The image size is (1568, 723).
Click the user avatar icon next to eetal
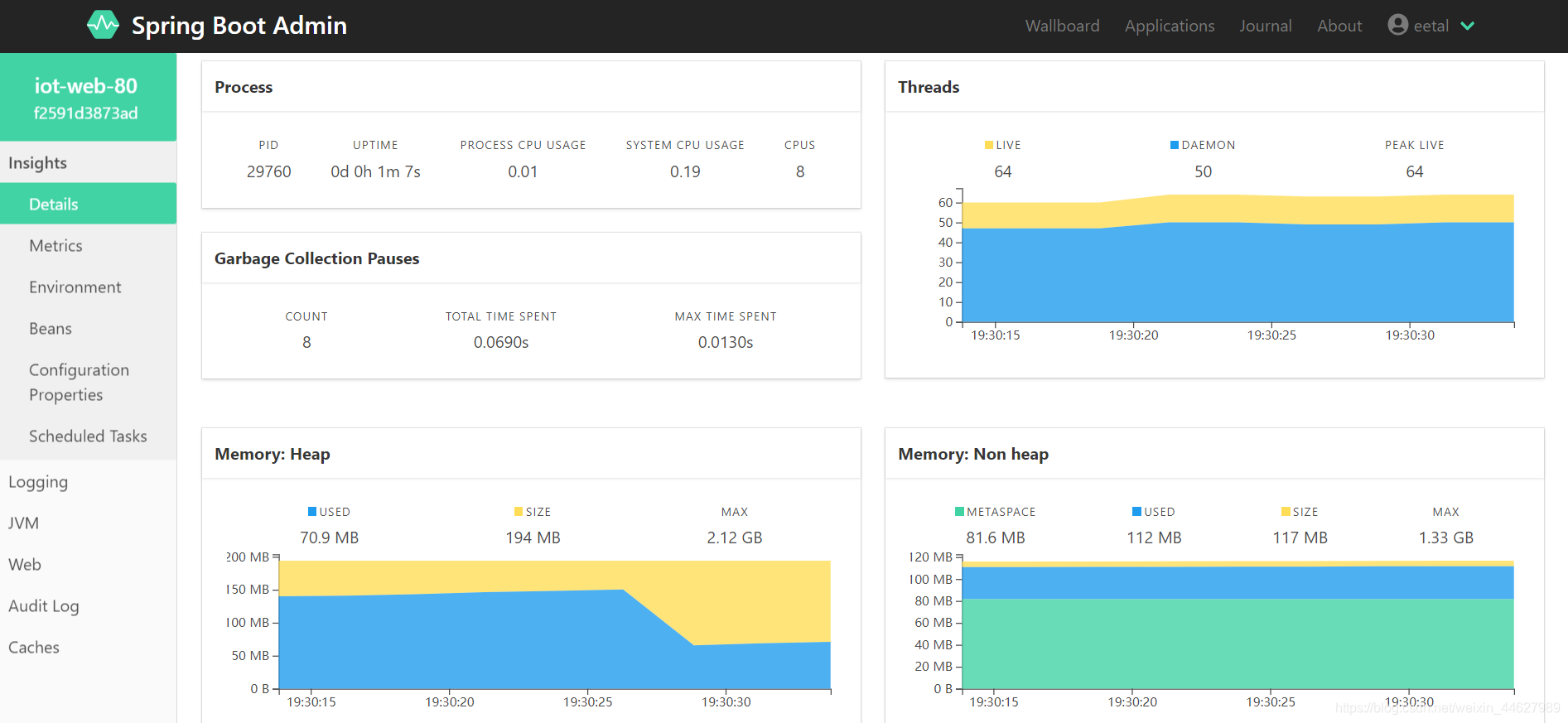[x=1398, y=25]
